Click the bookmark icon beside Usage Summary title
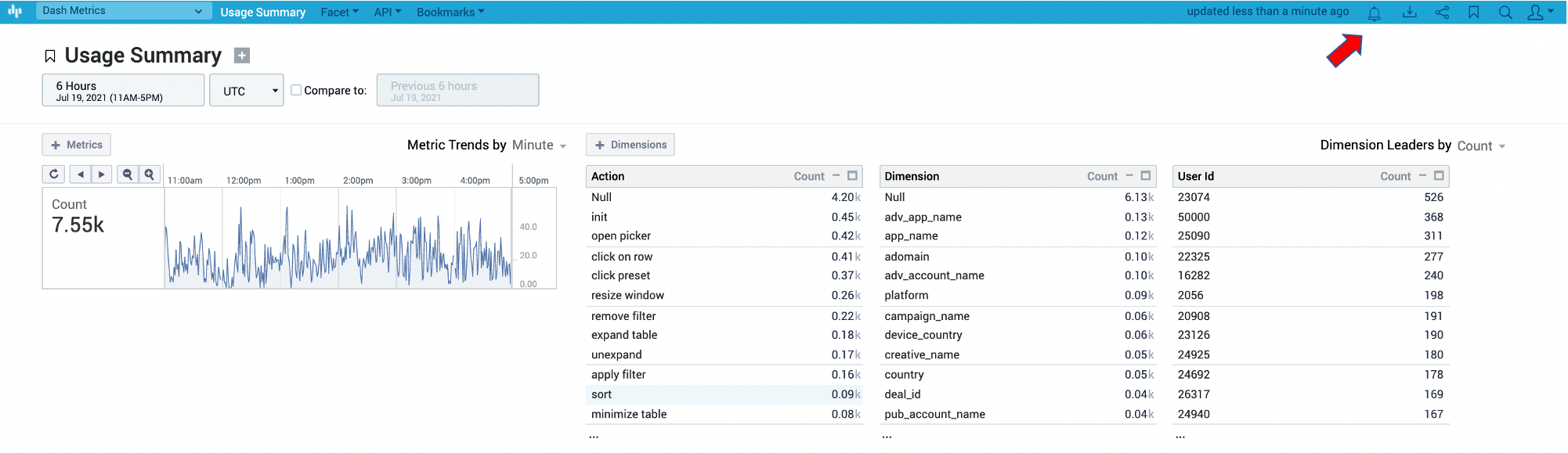This screenshot has height=453, width=1568. click(50, 56)
